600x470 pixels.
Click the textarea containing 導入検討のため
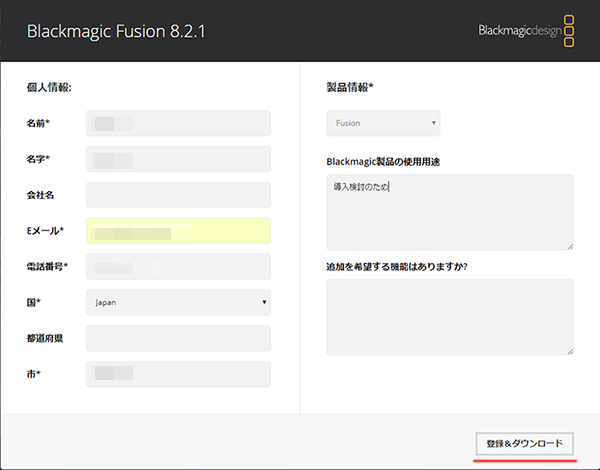450,211
